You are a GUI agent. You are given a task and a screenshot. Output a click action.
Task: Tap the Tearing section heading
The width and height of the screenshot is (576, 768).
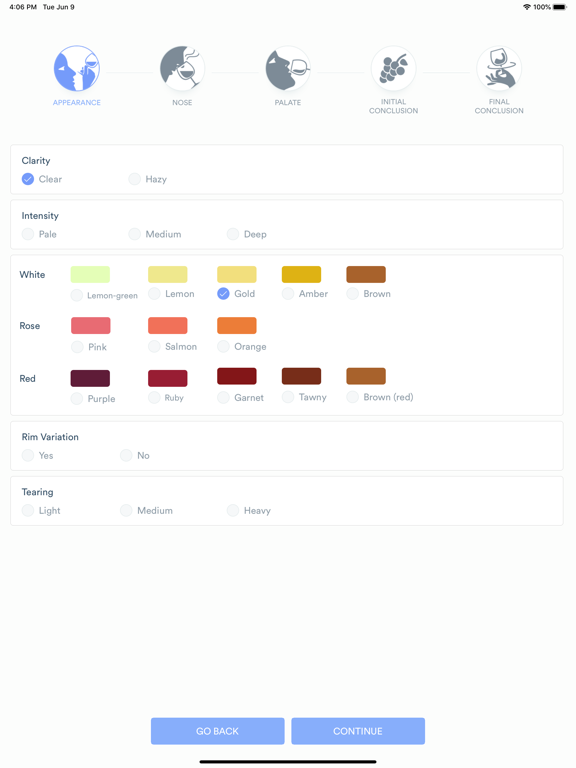(x=37, y=492)
